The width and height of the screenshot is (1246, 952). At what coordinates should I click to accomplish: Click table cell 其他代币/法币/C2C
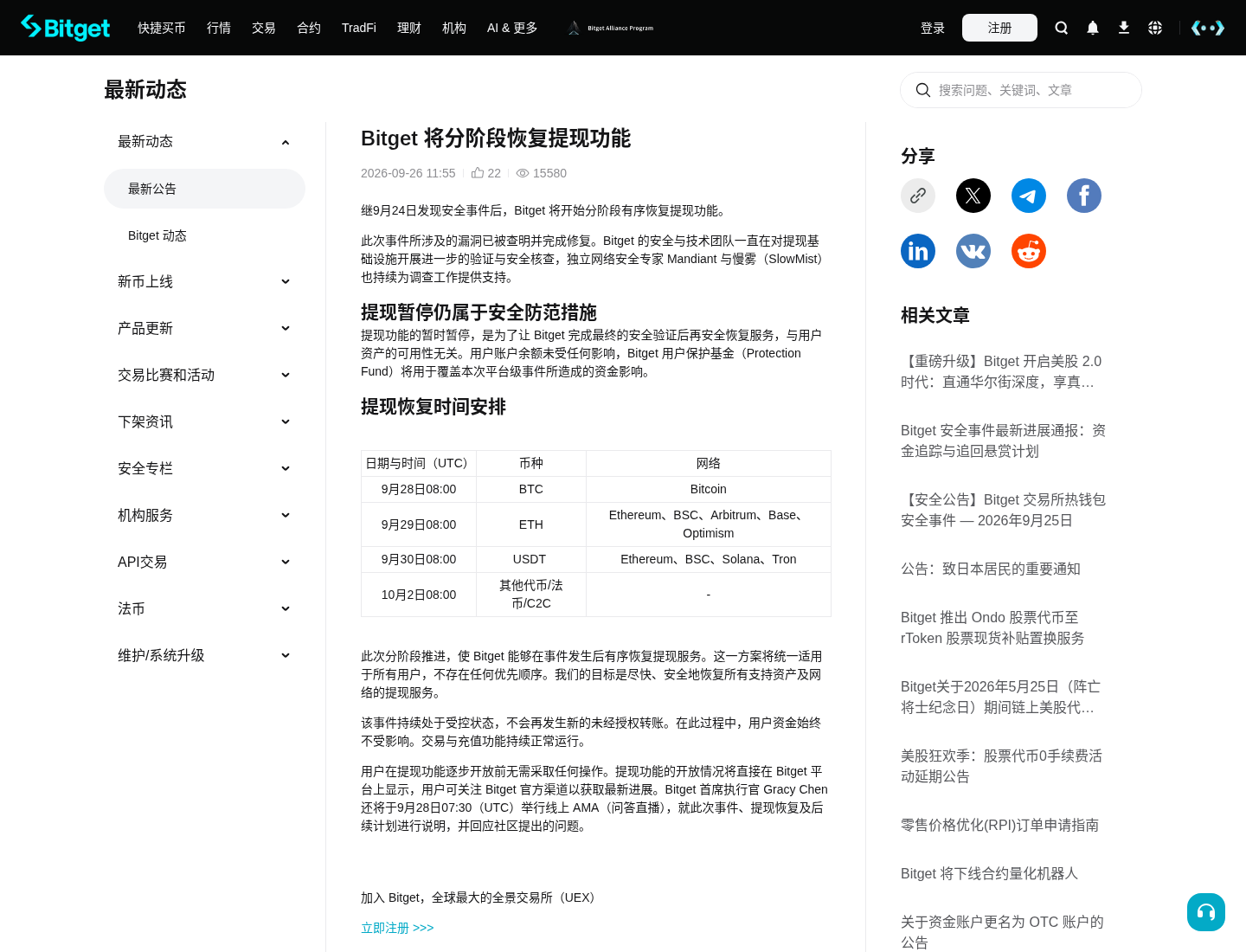tap(530, 595)
